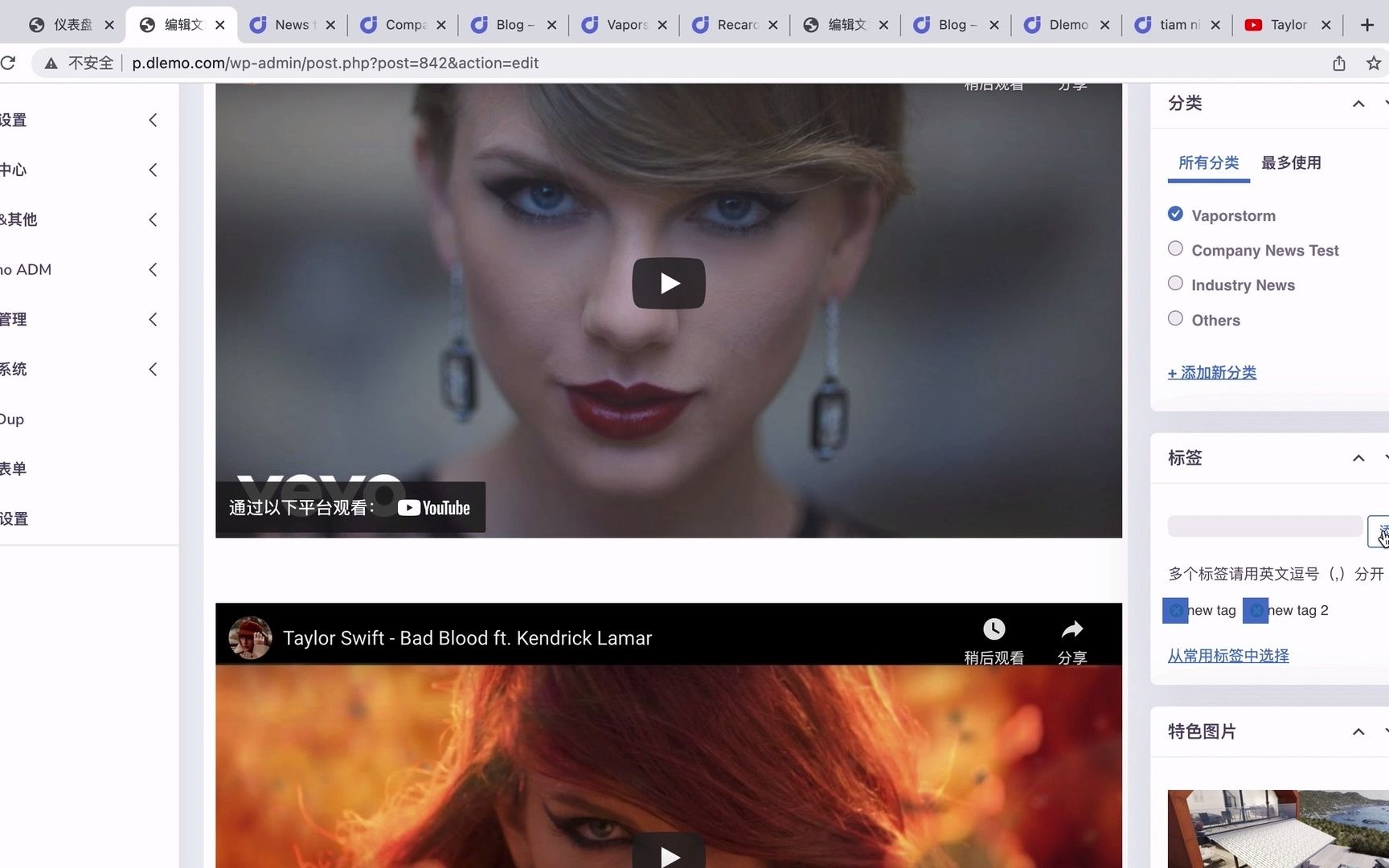Close the Vaporstorm tab
This screenshot has width=1389, height=868.
point(662,25)
